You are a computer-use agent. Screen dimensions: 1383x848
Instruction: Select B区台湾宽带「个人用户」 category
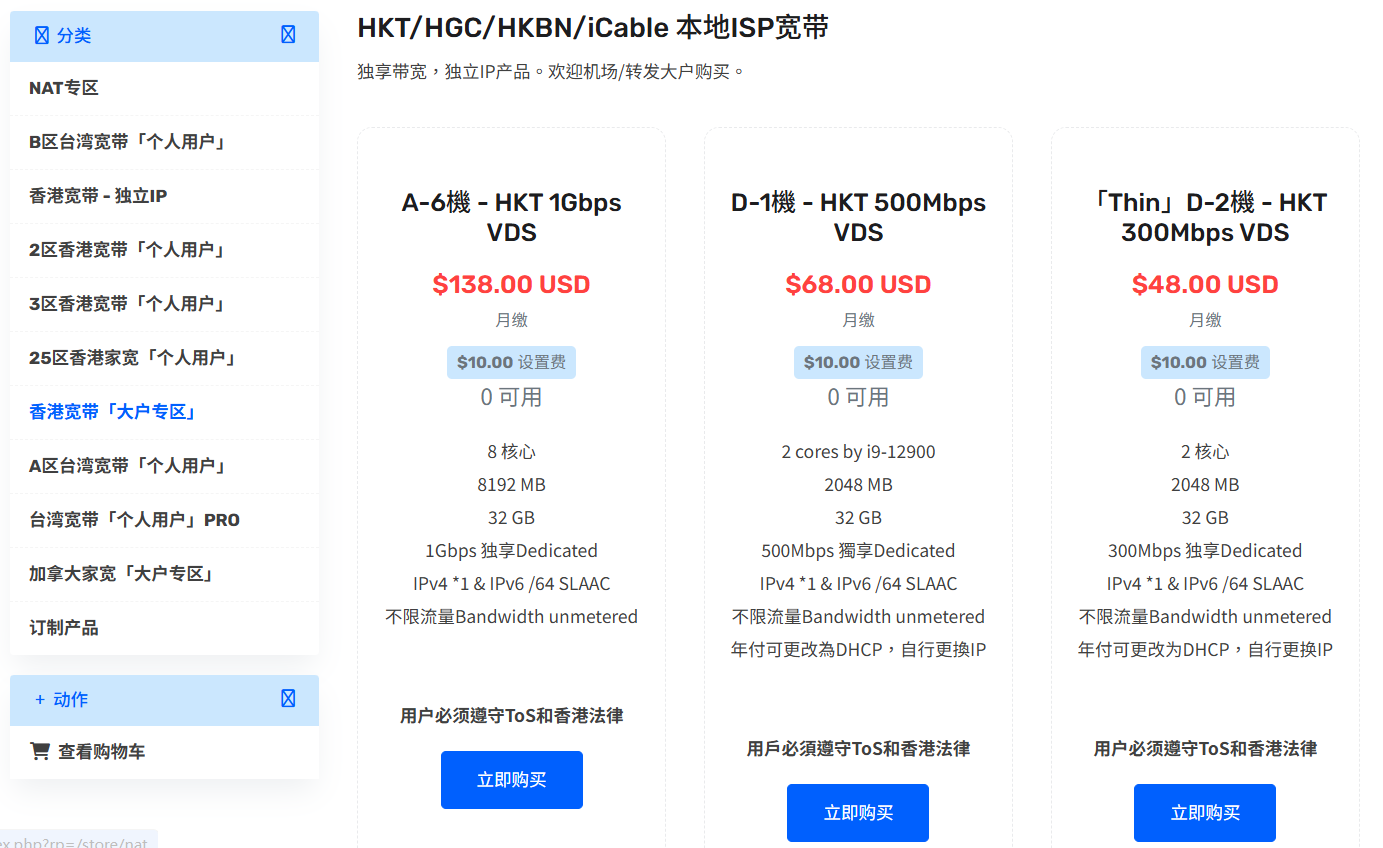[164, 142]
